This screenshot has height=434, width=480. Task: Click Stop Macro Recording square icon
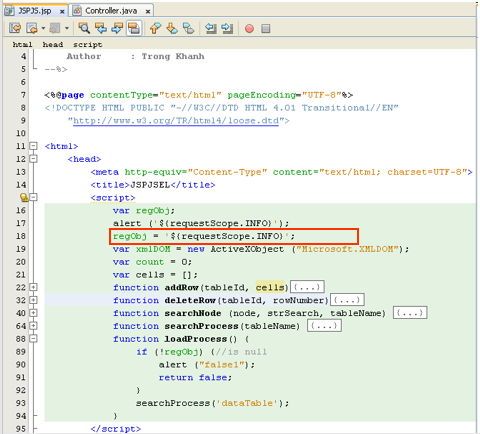(266, 28)
